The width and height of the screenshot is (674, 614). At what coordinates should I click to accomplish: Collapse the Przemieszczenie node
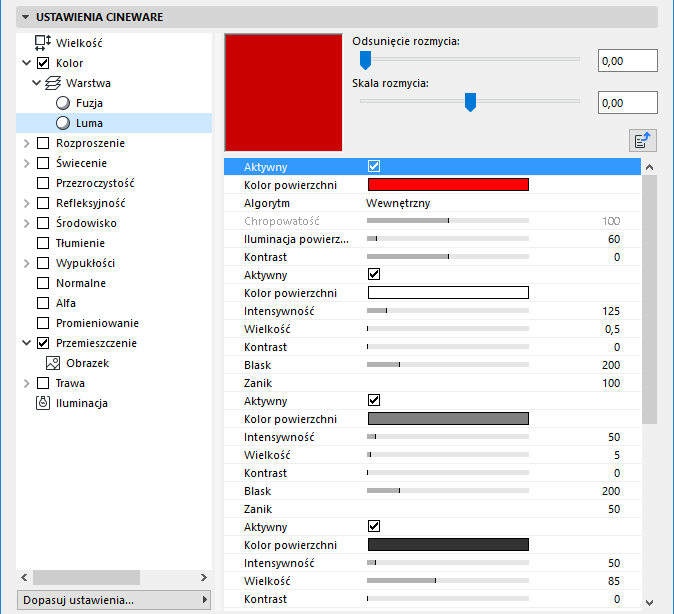click(27, 343)
